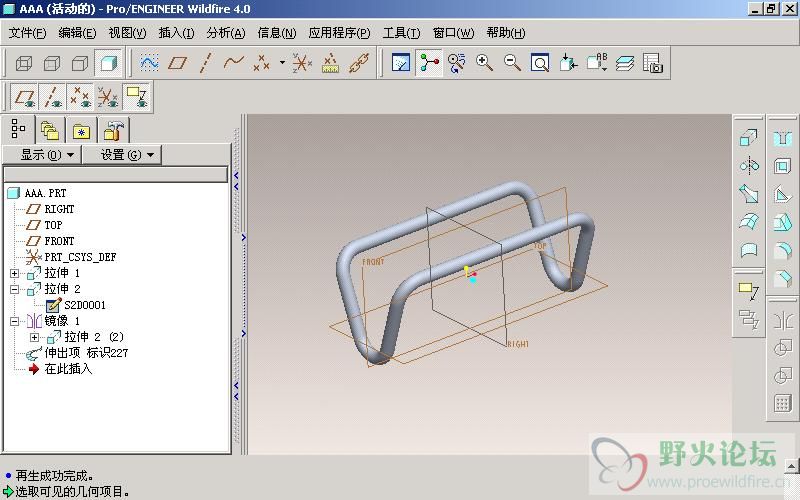Switch to the model tree tab
Image resolution: width=800 pixels, height=500 pixels.
18,130
